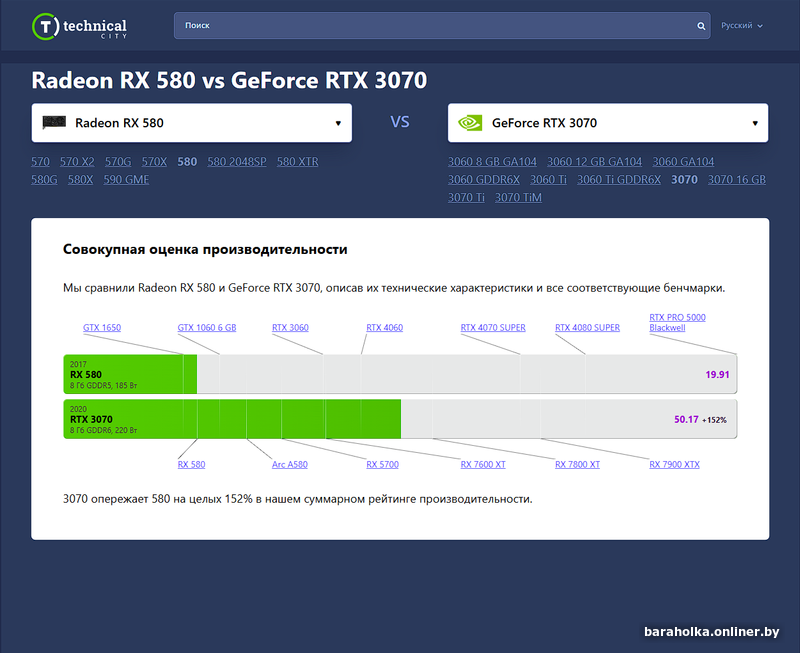Focus the Поиск search field
Image resolution: width=800 pixels, height=653 pixels.
[x=442, y=26]
